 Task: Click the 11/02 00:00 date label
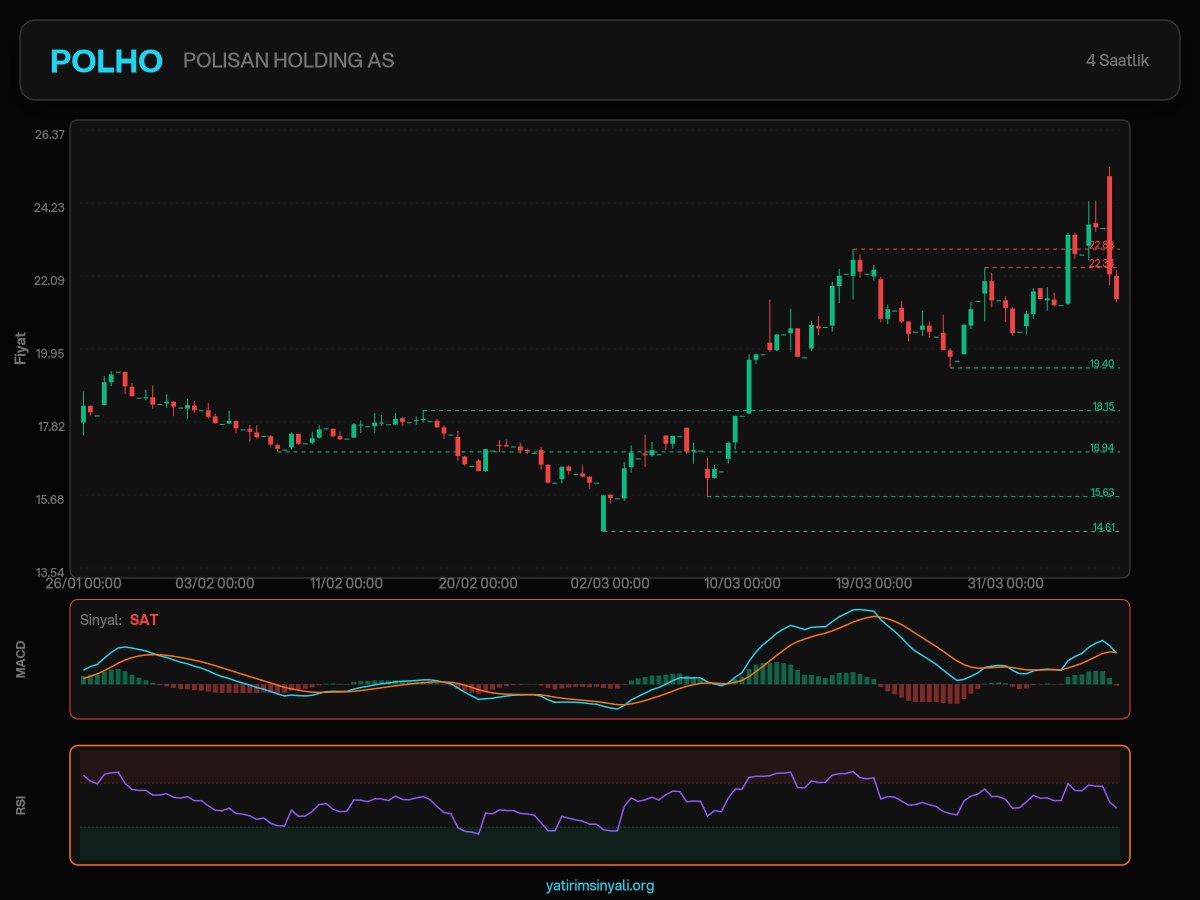tap(347, 583)
